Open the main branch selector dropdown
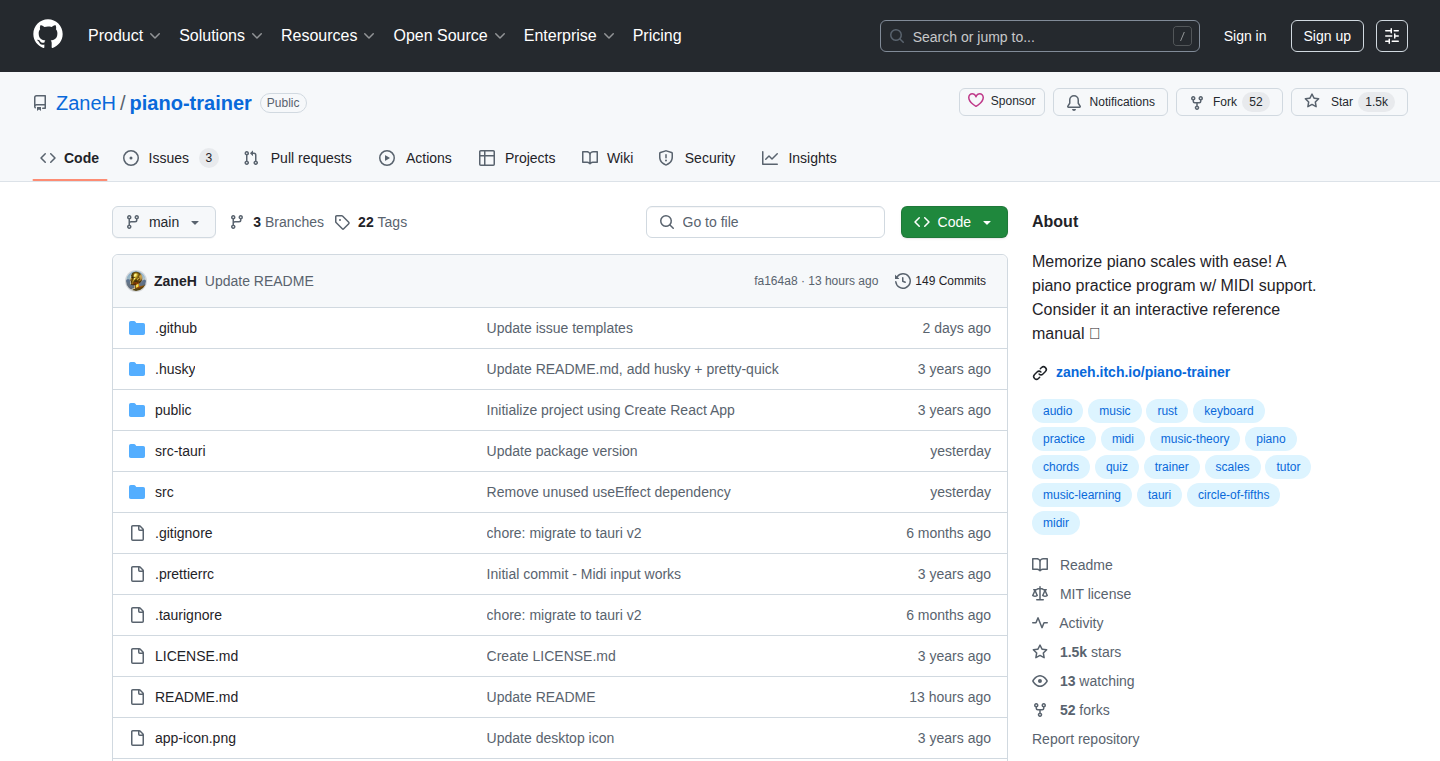The width and height of the screenshot is (1440, 761). (164, 222)
